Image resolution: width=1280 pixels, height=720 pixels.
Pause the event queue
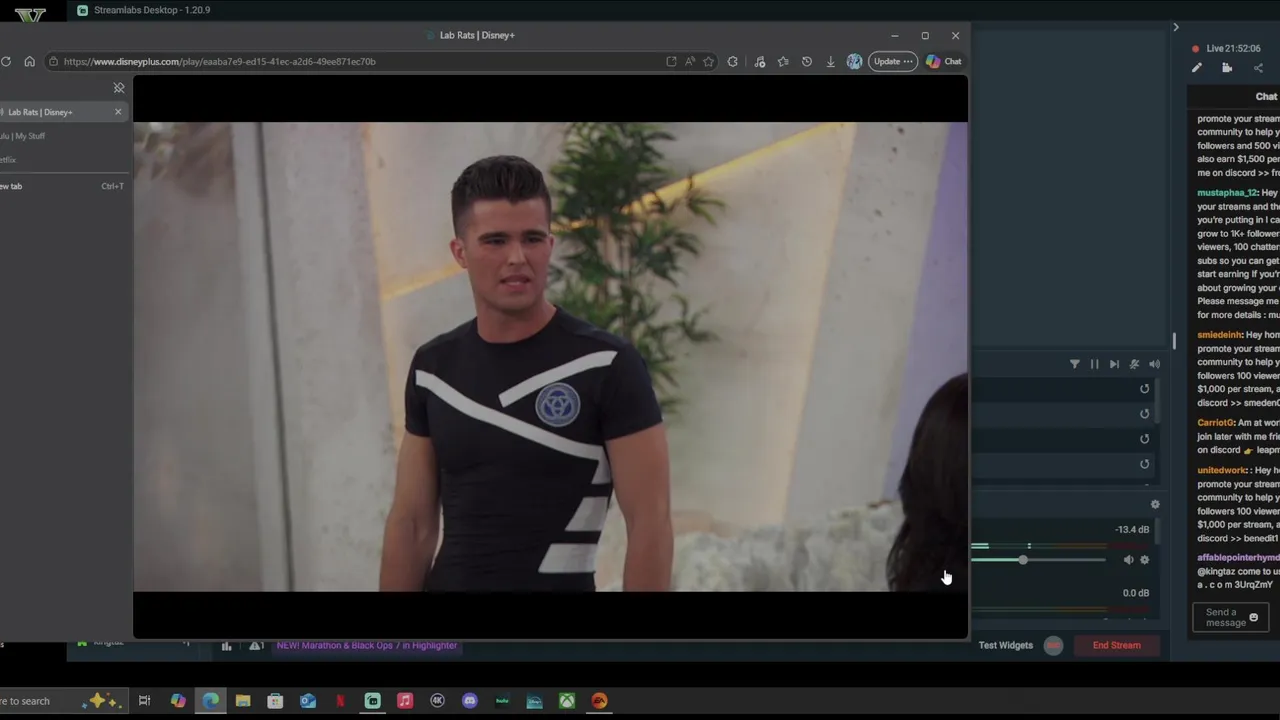click(x=1094, y=365)
